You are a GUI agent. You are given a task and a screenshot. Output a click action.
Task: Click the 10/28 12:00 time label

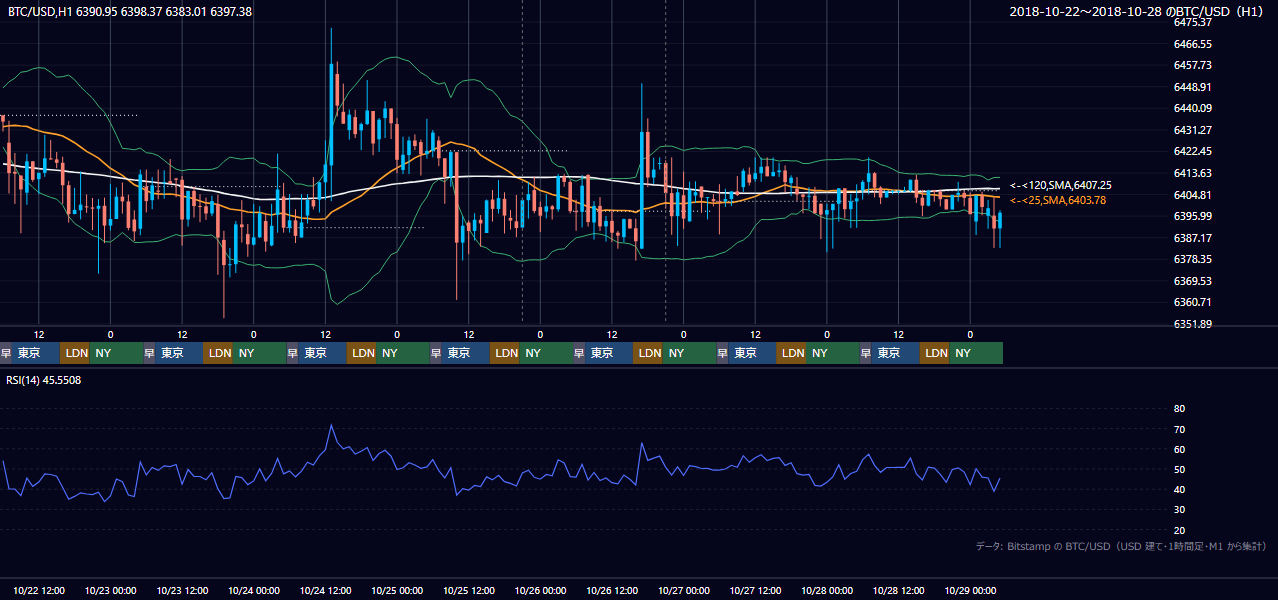coord(898,591)
